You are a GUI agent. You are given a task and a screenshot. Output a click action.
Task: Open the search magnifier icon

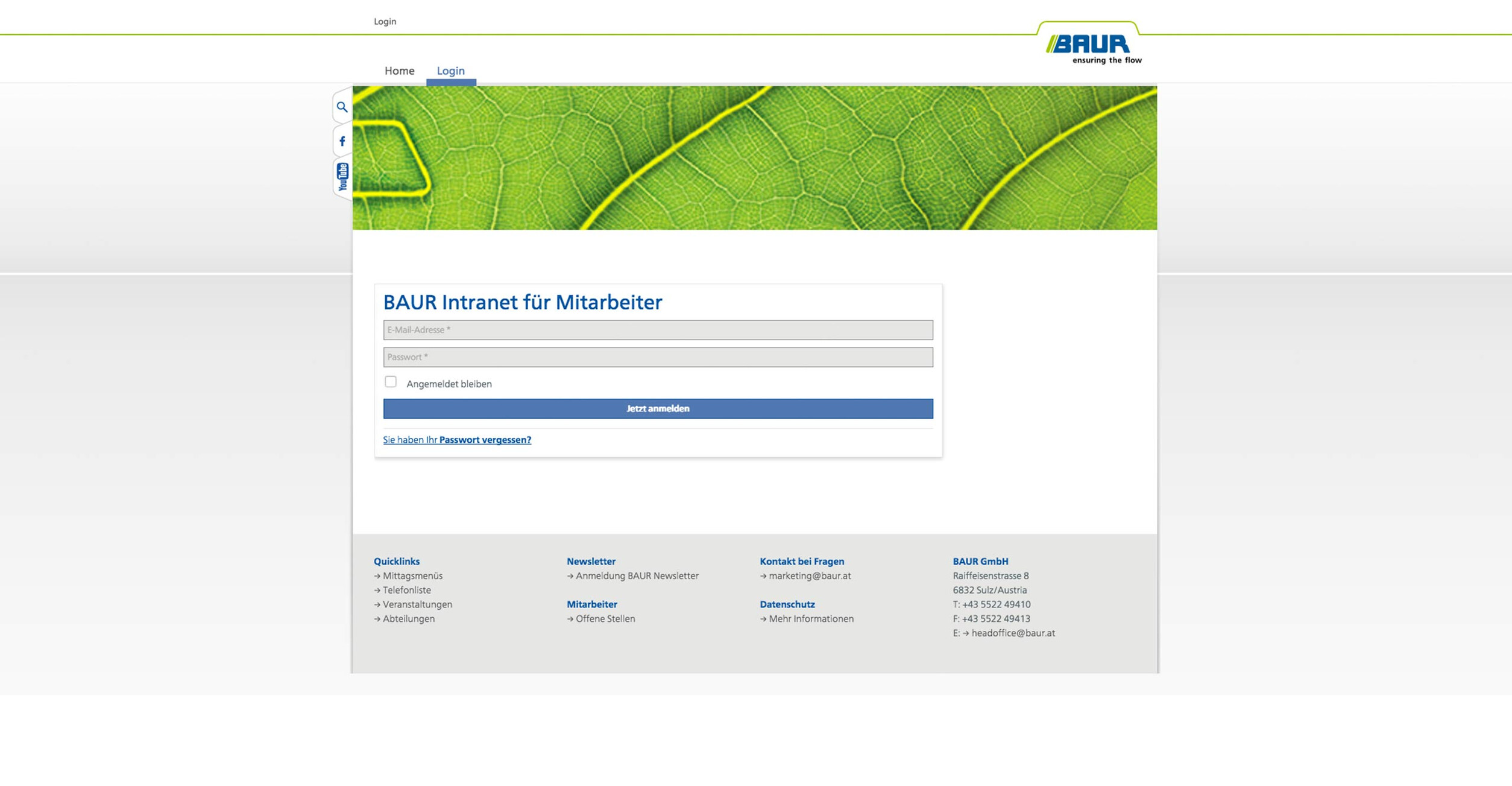pos(342,107)
